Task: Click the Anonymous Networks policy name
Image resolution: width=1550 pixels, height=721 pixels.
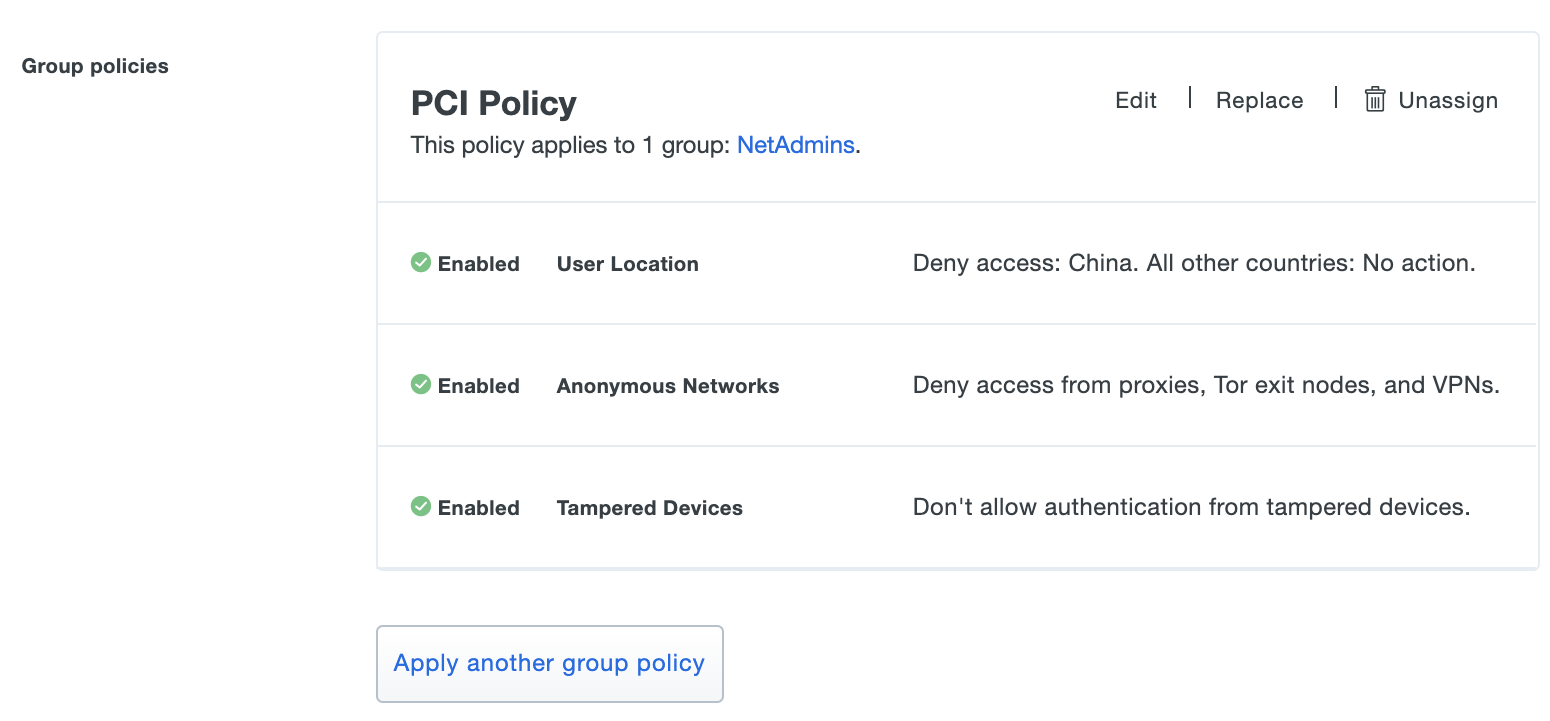Action: click(x=667, y=385)
